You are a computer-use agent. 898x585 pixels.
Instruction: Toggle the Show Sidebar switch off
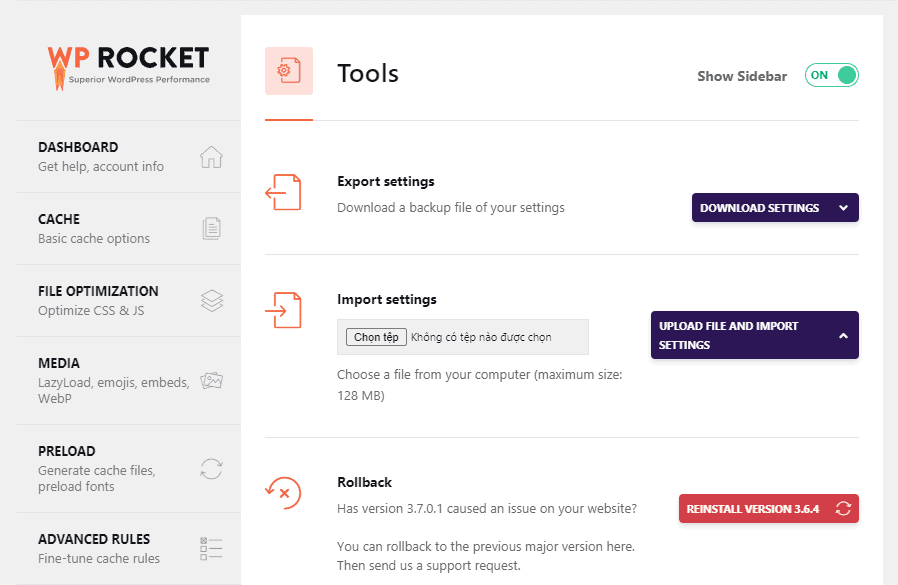[831, 76]
